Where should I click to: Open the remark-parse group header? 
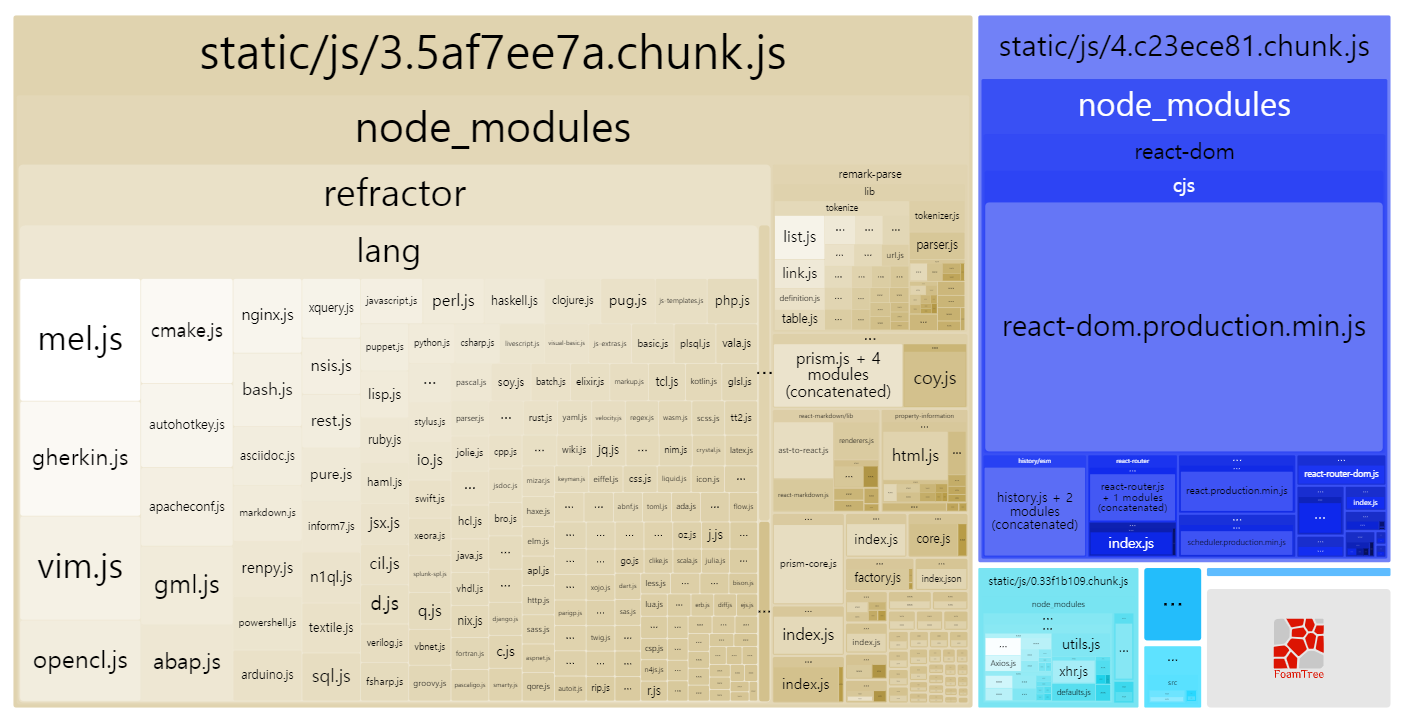(x=869, y=174)
